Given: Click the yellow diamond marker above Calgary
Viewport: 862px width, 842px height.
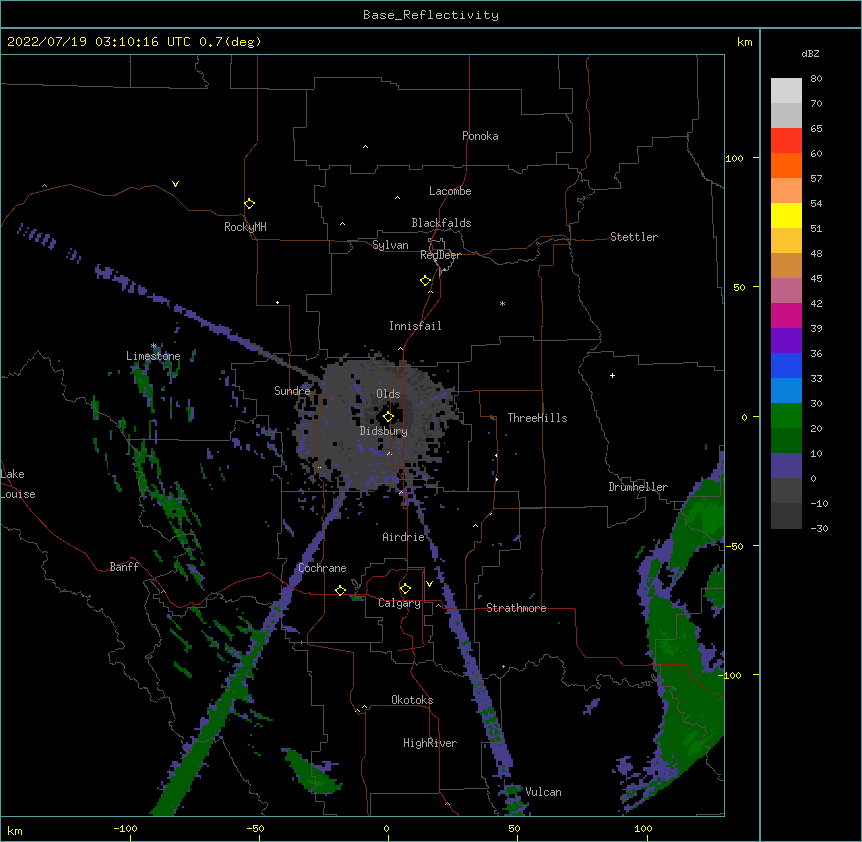Looking at the screenshot, I should 405,589.
